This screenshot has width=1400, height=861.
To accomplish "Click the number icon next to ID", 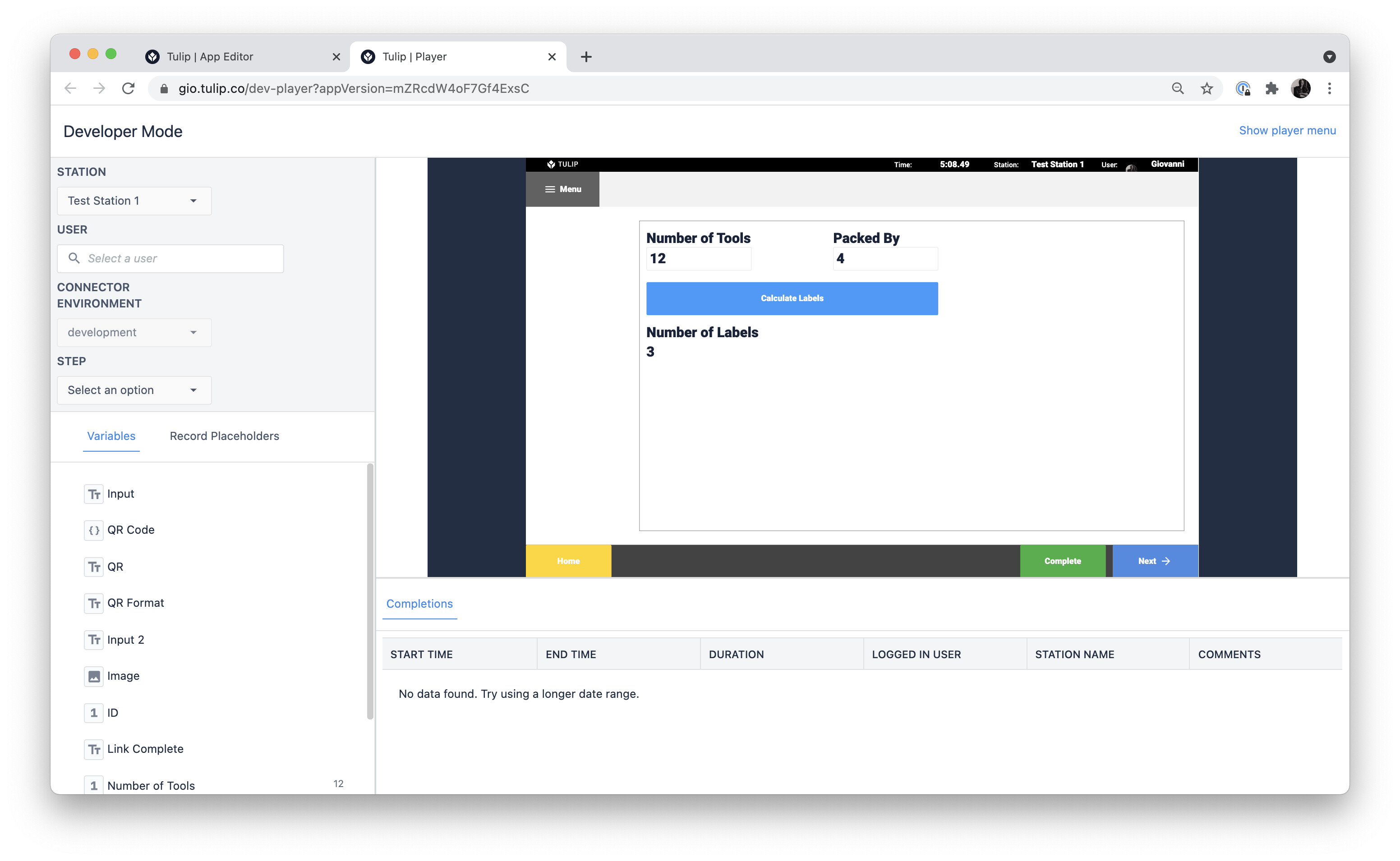I will click(93, 712).
